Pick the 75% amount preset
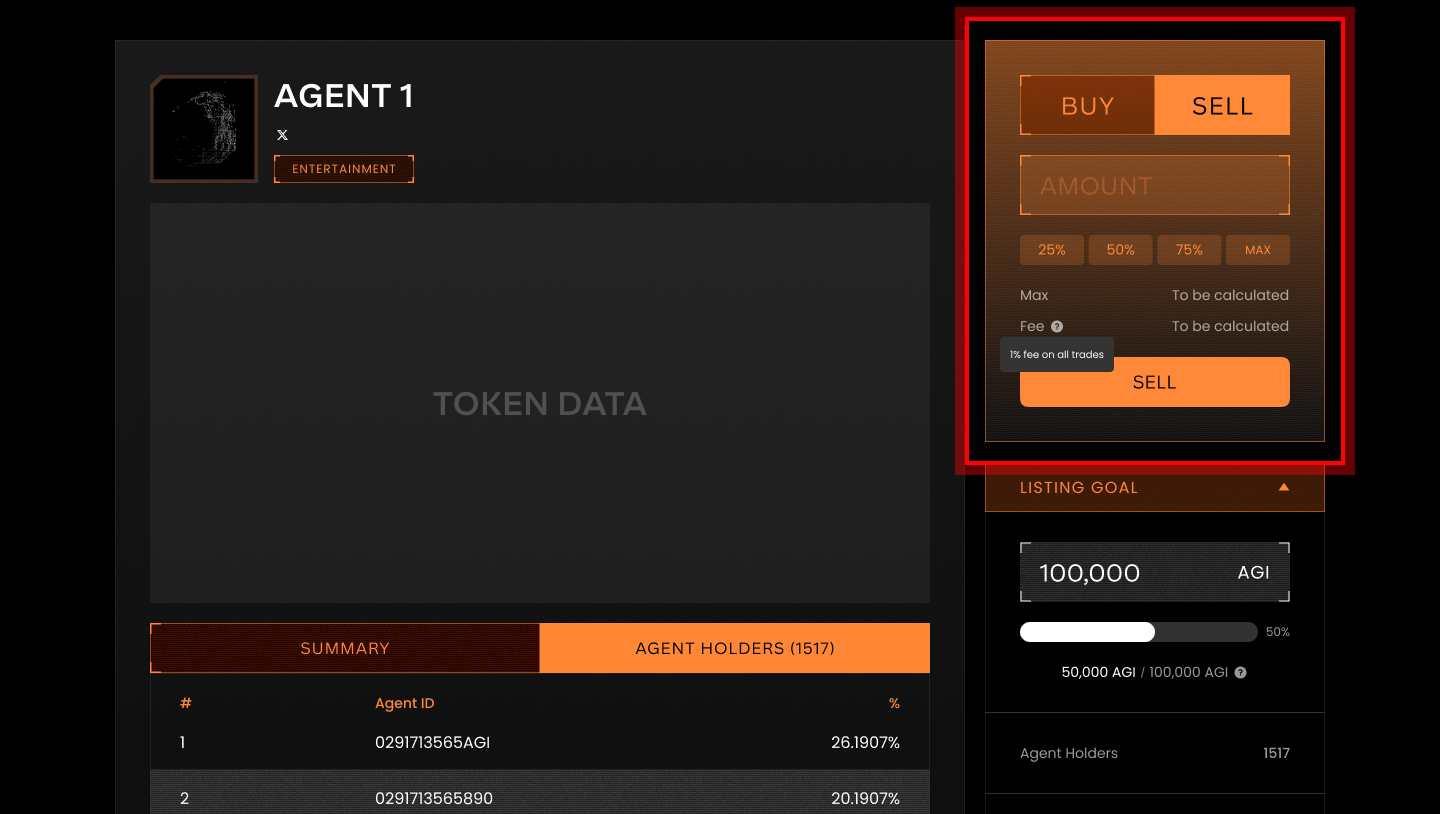This screenshot has height=814, width=1440. point(1189,250)
